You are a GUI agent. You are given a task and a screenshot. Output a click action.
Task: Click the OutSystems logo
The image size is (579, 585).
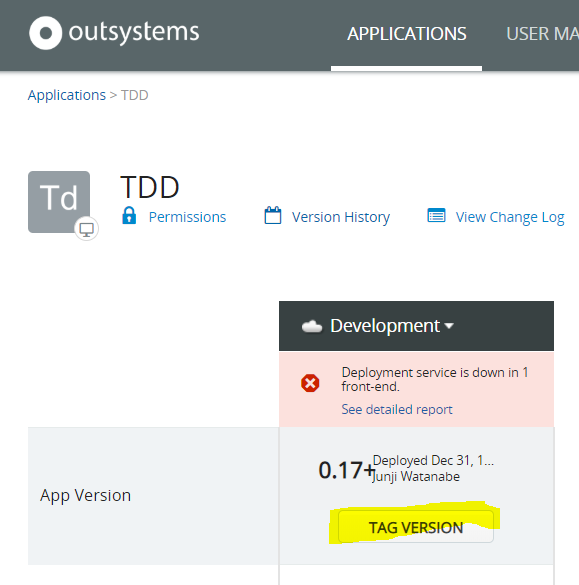pos(114,33)
